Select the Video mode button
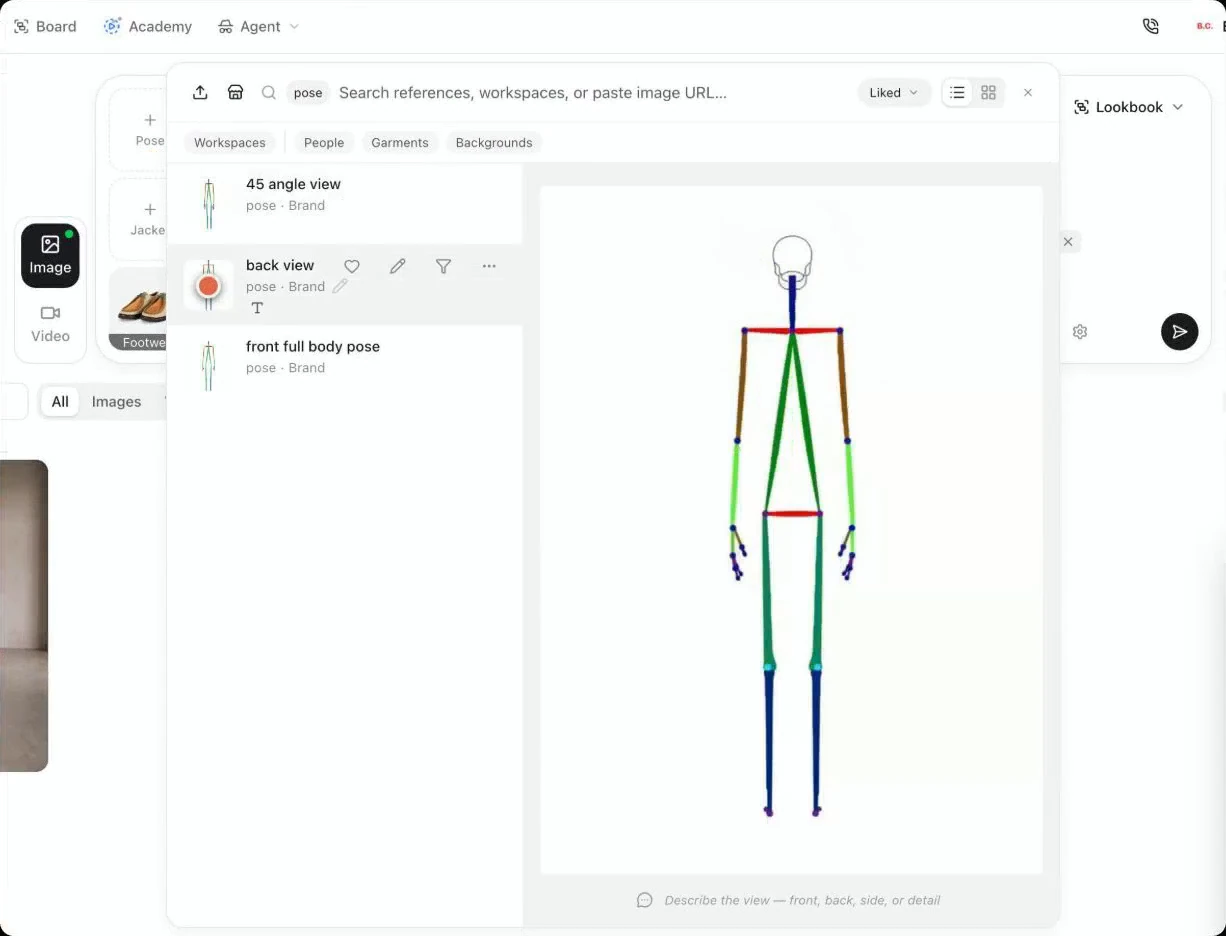 tap(50, 324)
